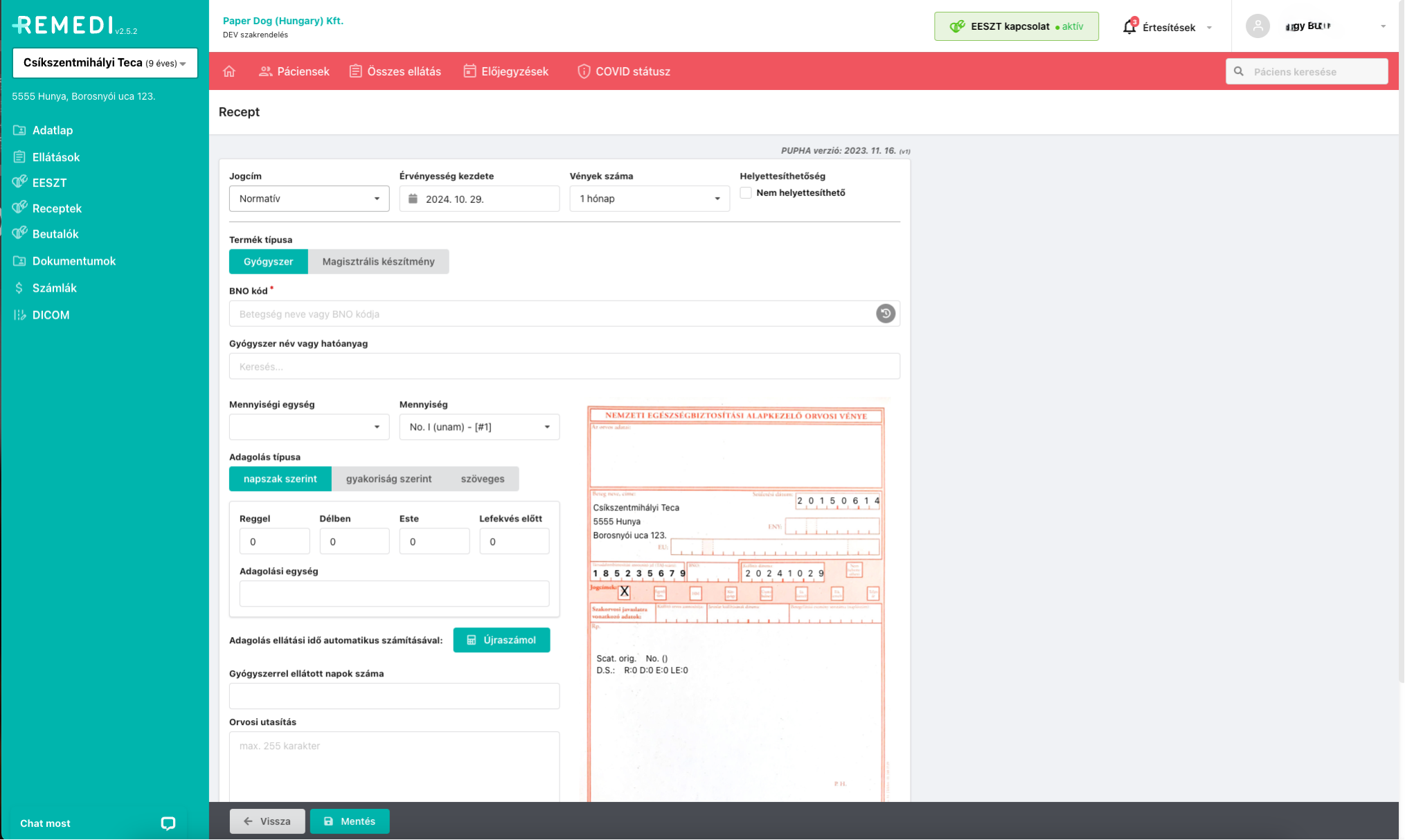Viewport: 1405px width, 840px height.
Task: Select Magisztrális készítmény product type
Action: (378, 262)
